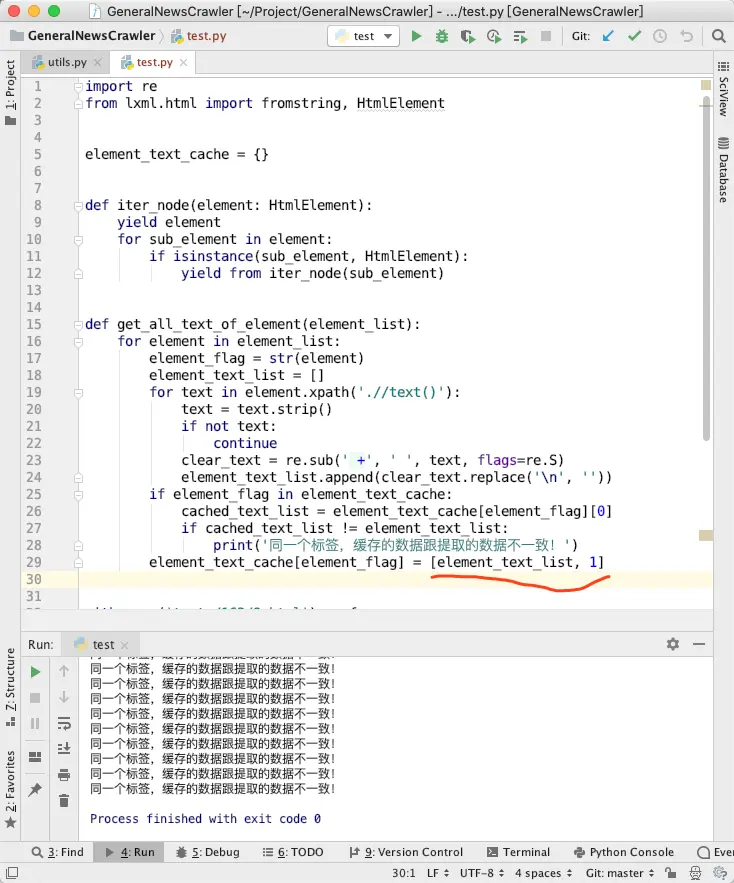Click the disabled Stop button in toolbar

[x=545, y=36]
